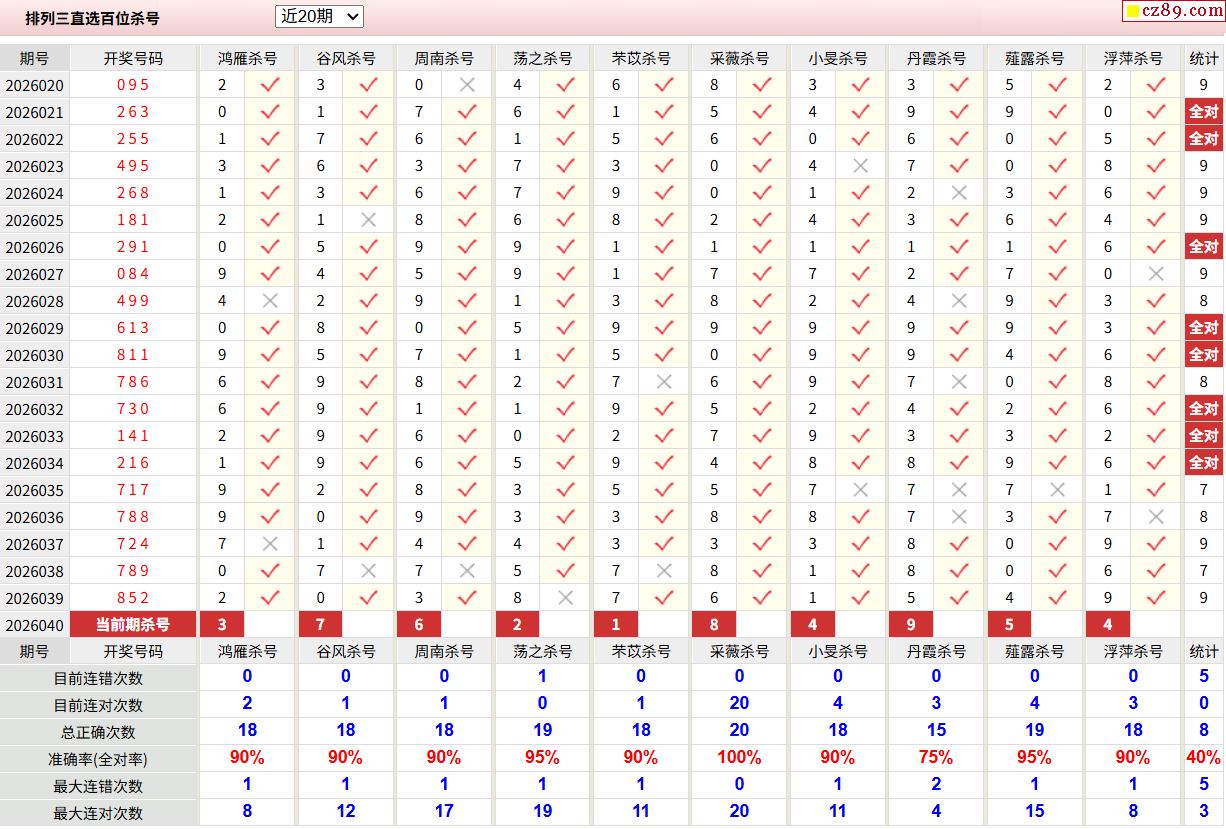Click the 采薇 check mark in row 2026039
1226x829 pixels.
(x=762, y=598)
